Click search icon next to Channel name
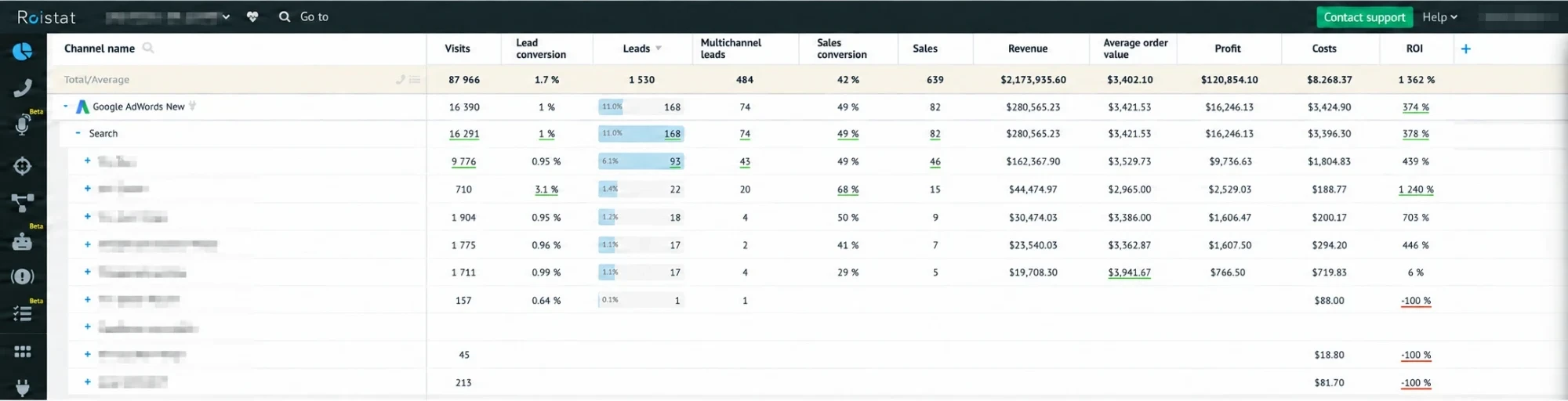 click(x=148, y=48)
